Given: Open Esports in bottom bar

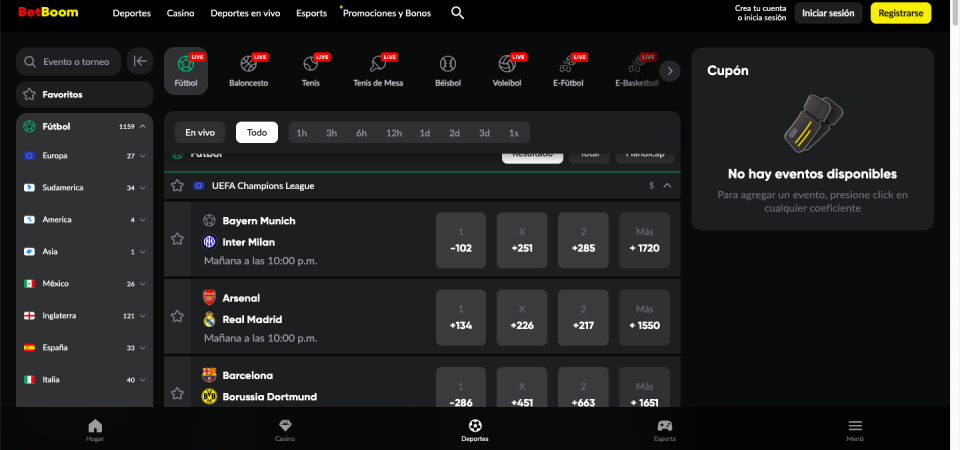Looking at the screenshot, I should pyautogui.click(x=665, y=430).
